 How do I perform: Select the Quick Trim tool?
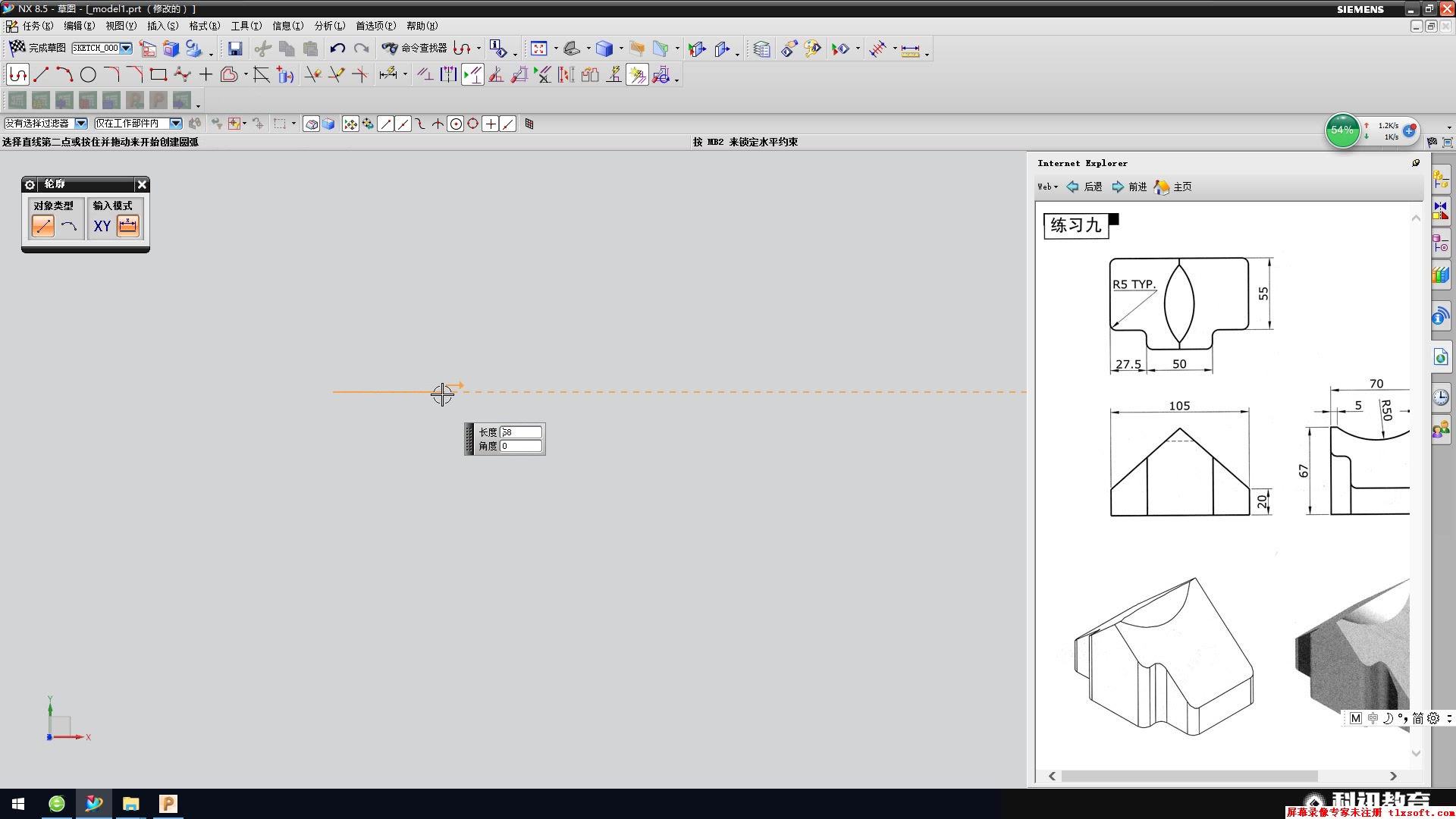313,74
